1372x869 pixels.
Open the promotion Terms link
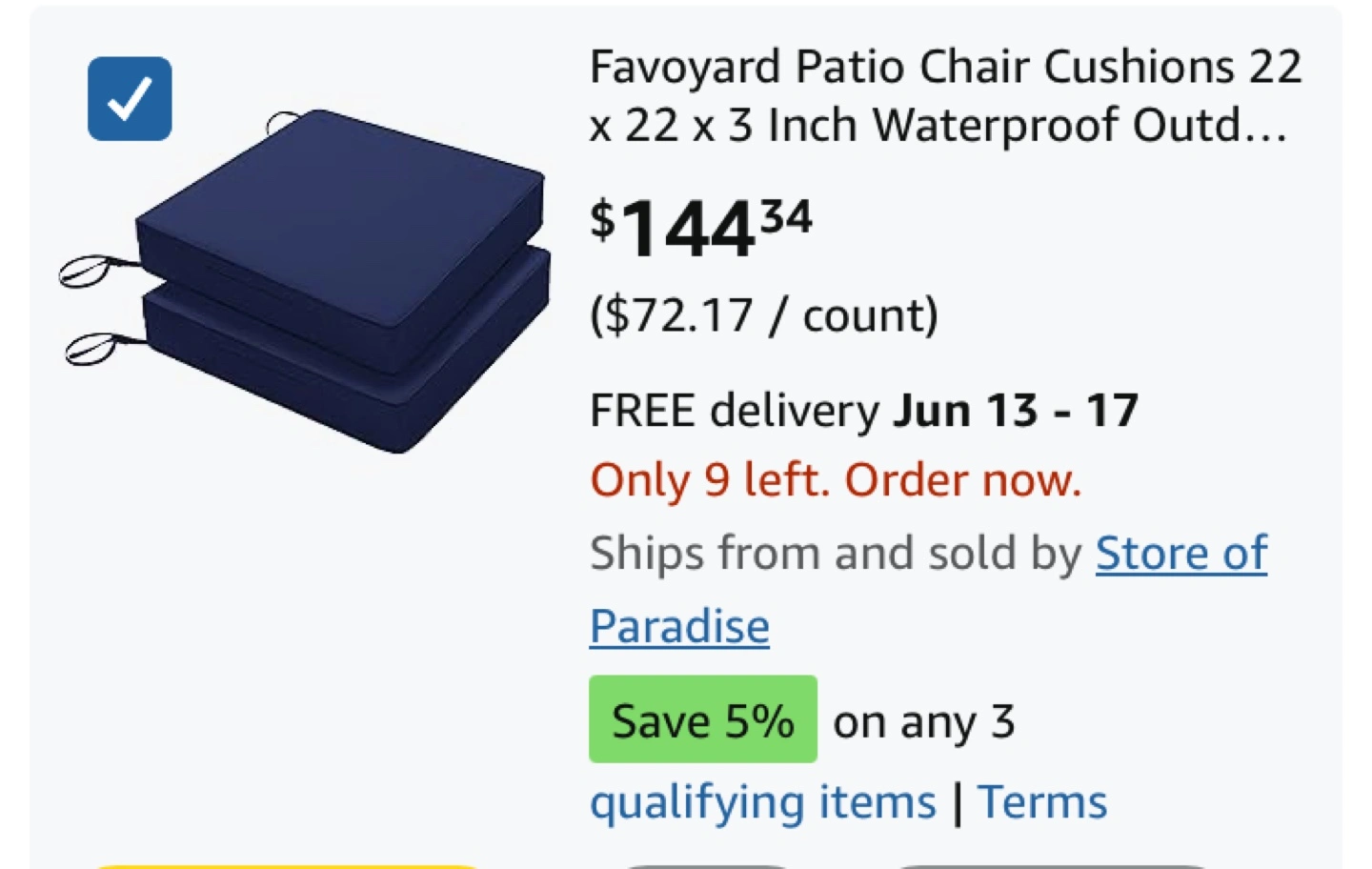(x=1042, y=801)
